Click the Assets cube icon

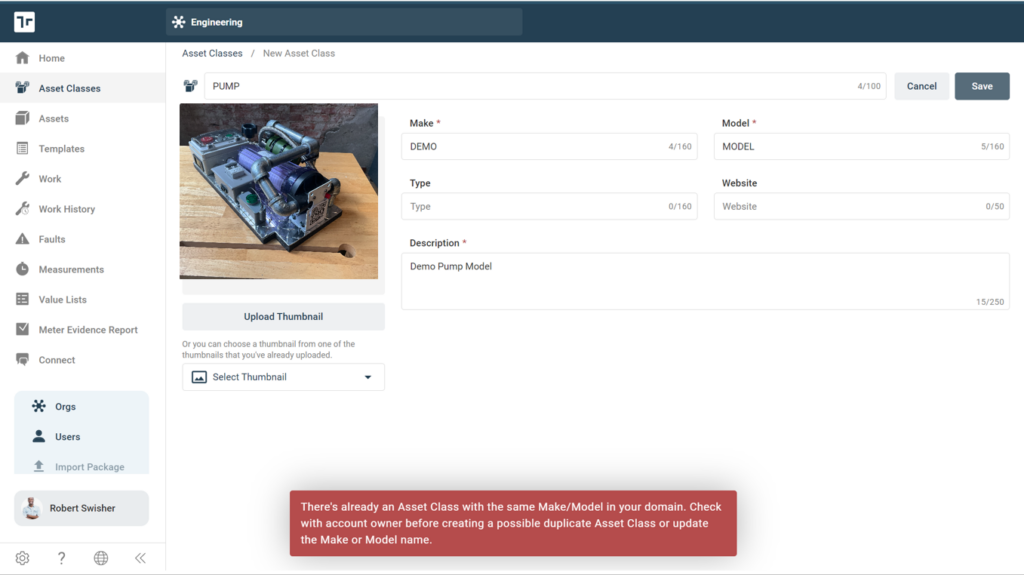(x=22, y=118)
